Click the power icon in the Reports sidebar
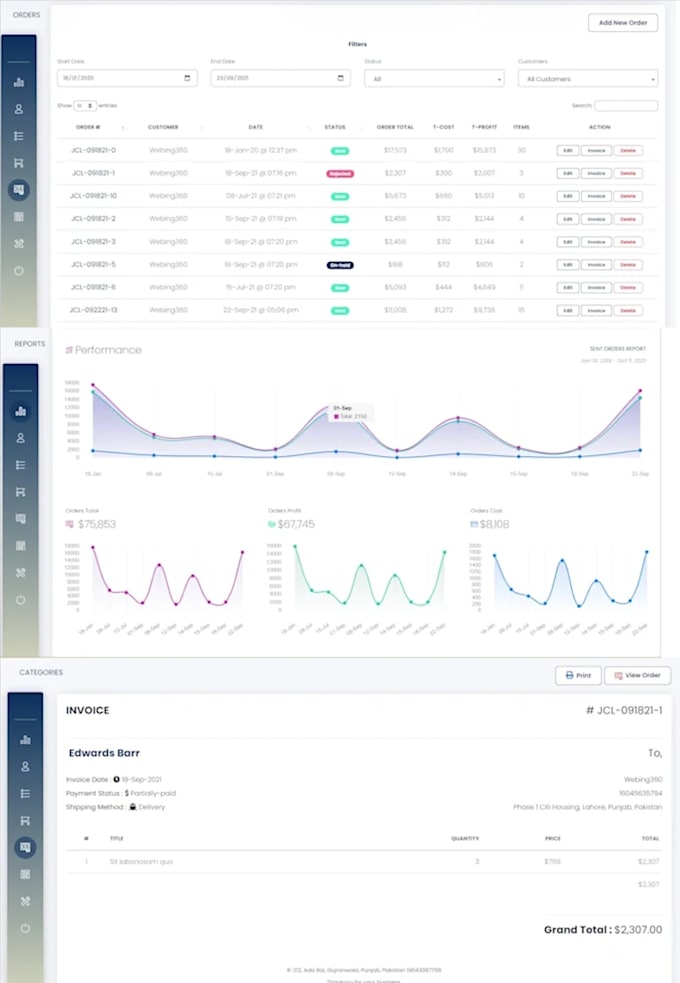The image size is (680, 983). click(x=21, y=600)
